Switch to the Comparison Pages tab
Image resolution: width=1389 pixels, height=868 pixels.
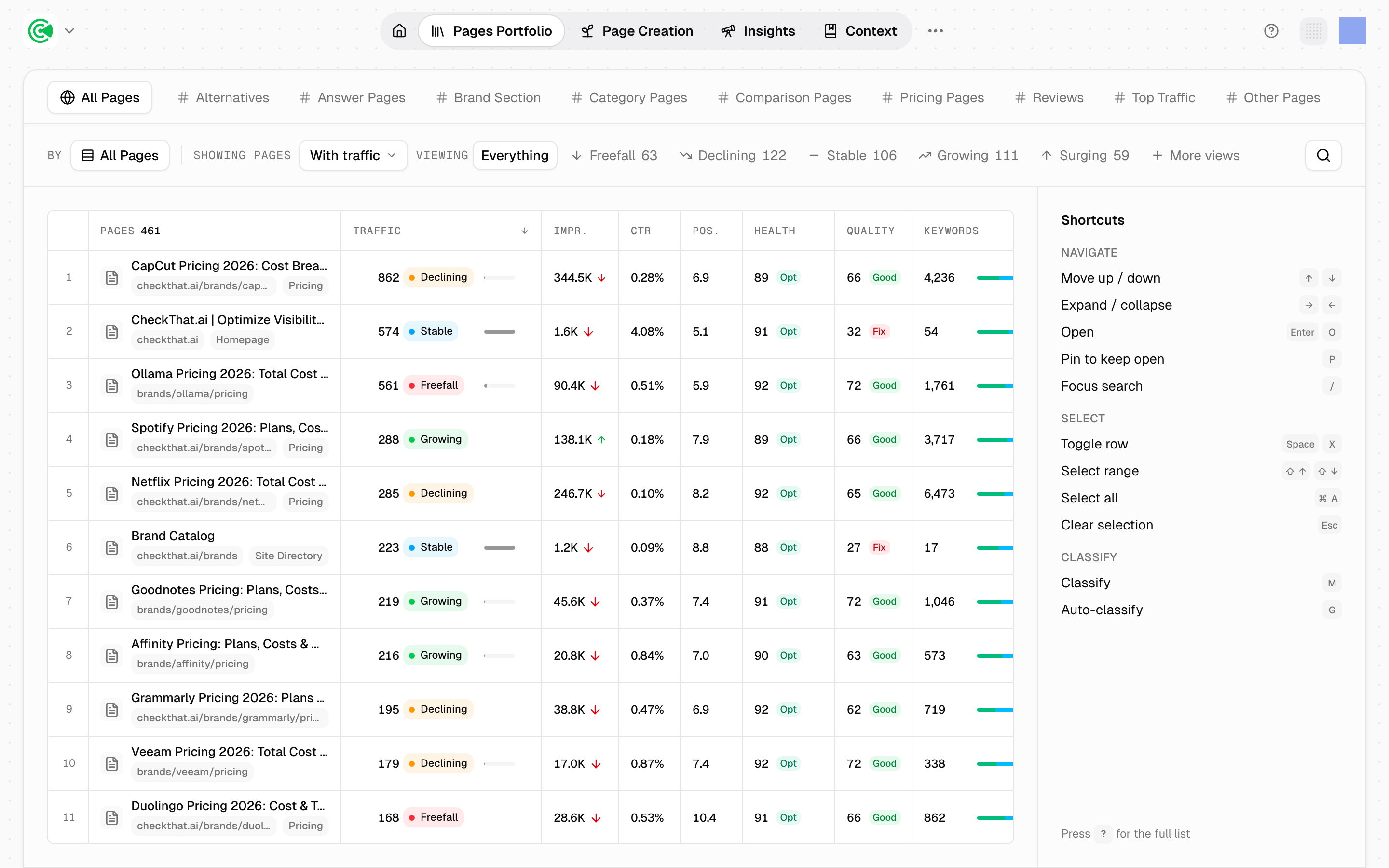pyautogui.click(x=784, y=97)
